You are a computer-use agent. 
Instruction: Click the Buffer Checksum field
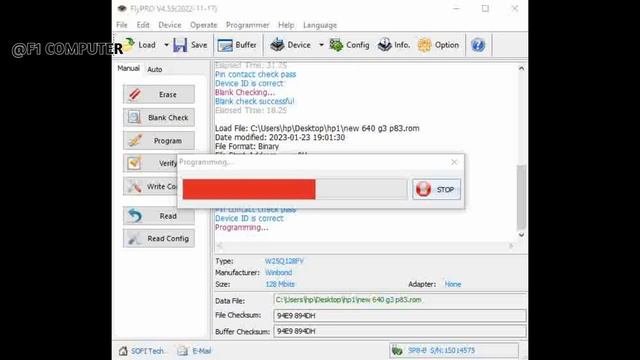[x=400, y=331]
